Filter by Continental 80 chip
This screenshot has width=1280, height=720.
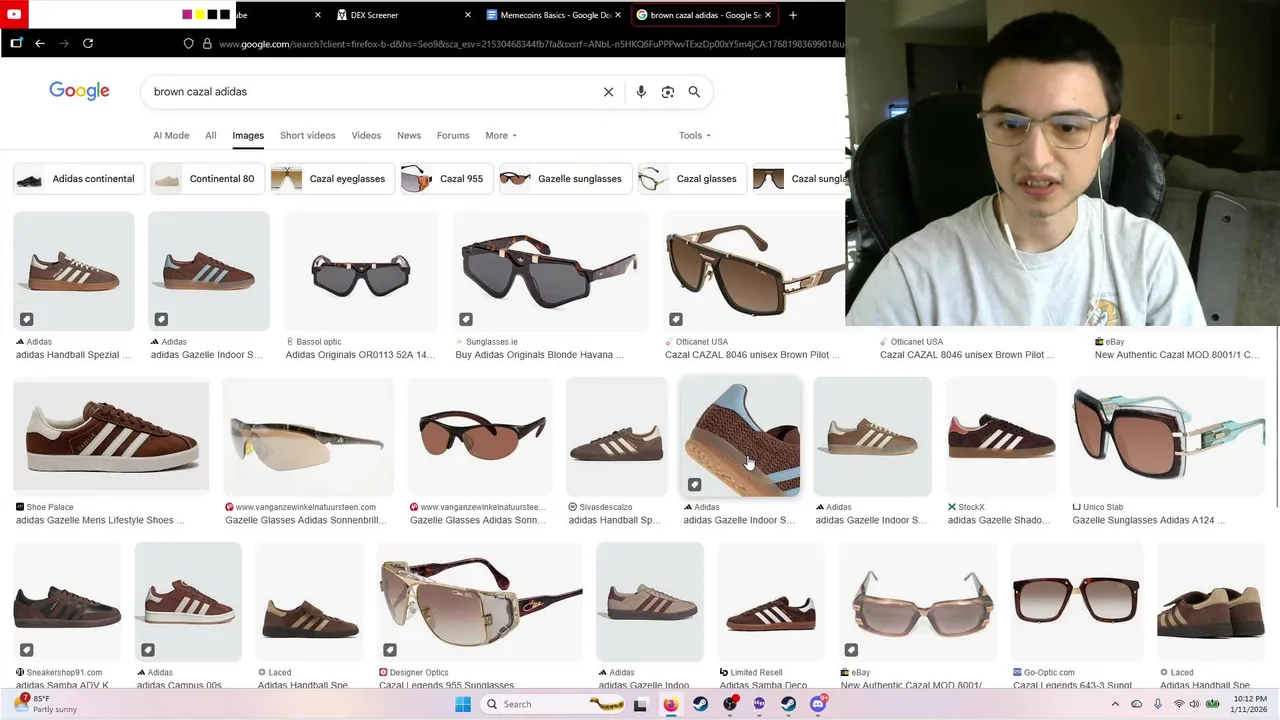(x=208, y=179)
